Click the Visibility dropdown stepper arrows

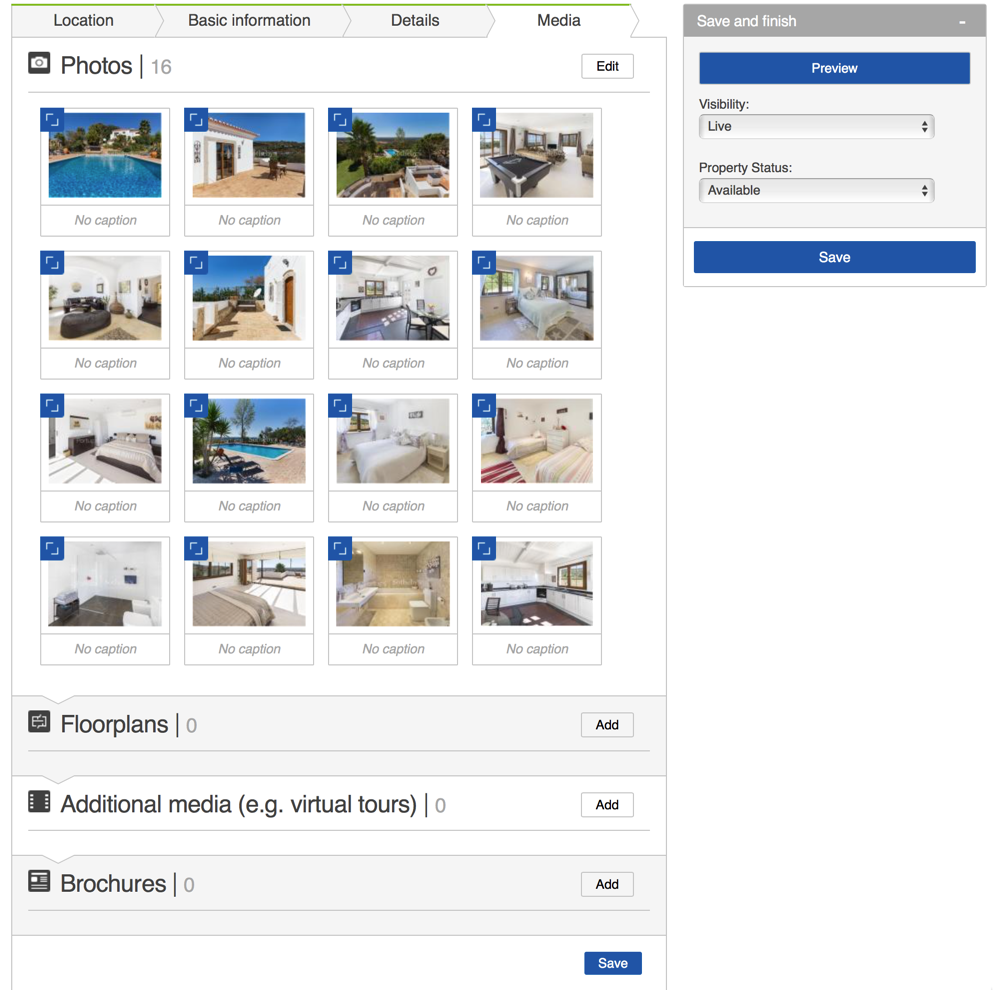click(x=927, y=126)
